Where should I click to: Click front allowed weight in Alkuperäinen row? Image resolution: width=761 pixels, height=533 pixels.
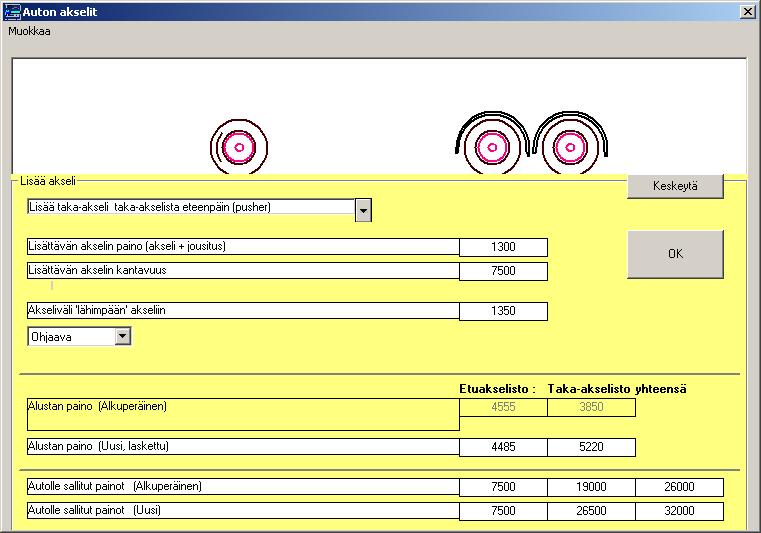pyautogui.click(x=503, y=487)
